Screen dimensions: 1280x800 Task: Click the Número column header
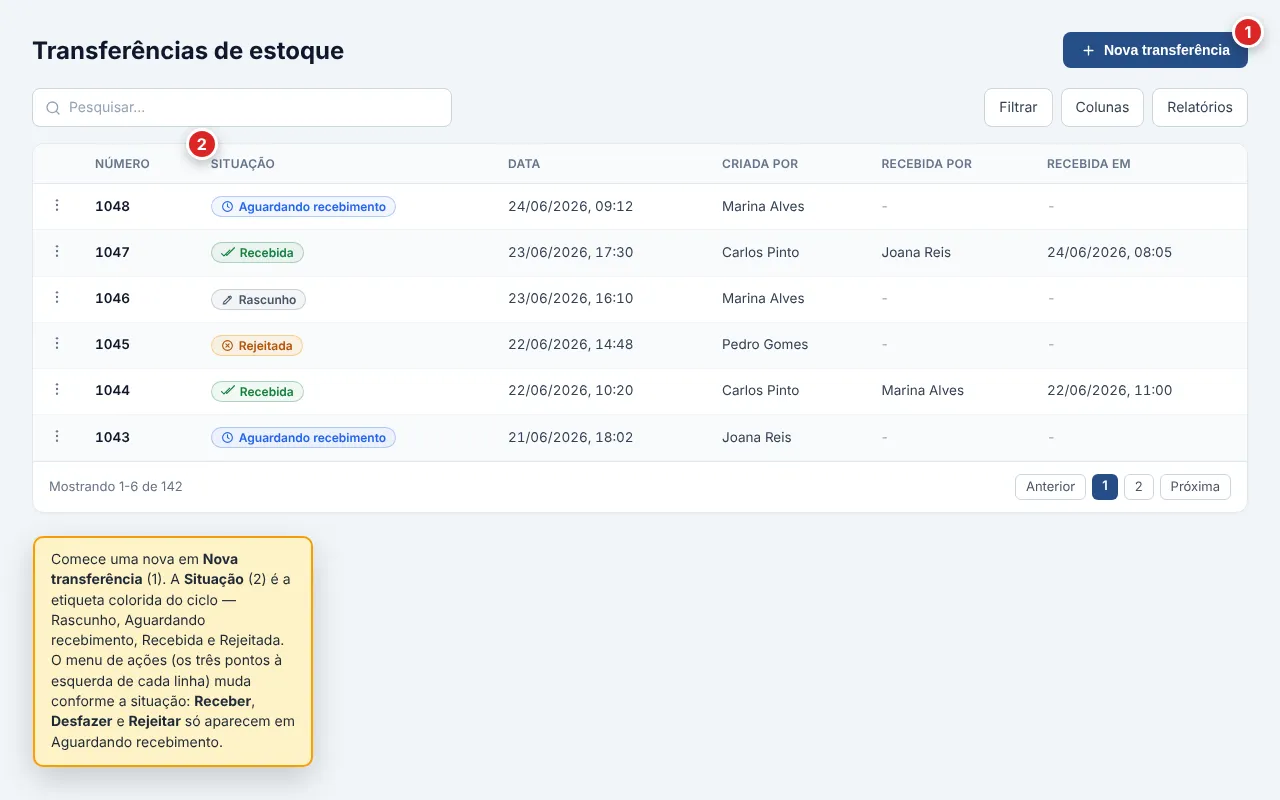pos(122,164)
